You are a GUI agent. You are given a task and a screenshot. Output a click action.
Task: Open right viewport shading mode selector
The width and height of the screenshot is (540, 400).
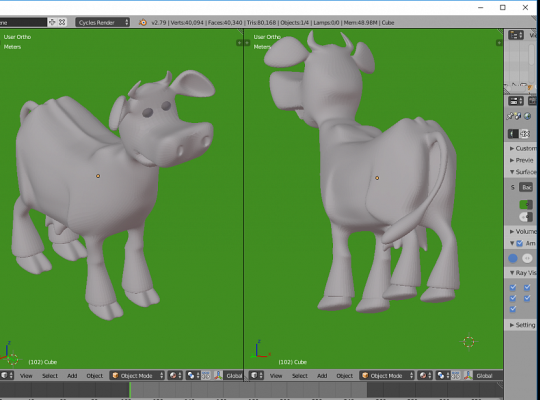[x=425, y=376]
